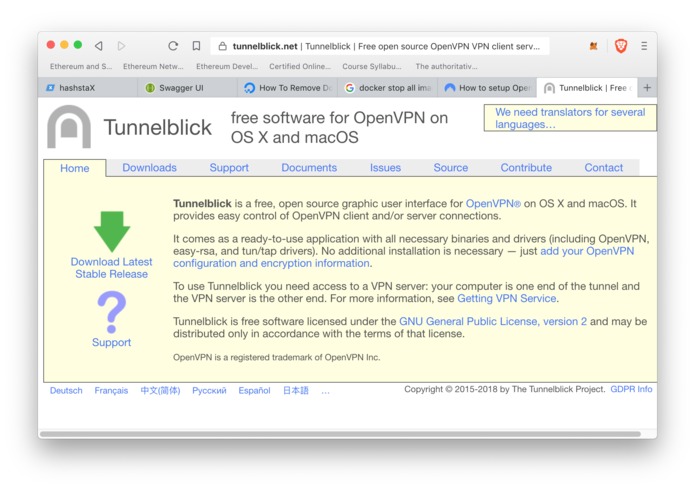Viewport: 695px width, 494px height.
Task: Open the Contribute navigation tab
Action: click(x=526, y=167)
